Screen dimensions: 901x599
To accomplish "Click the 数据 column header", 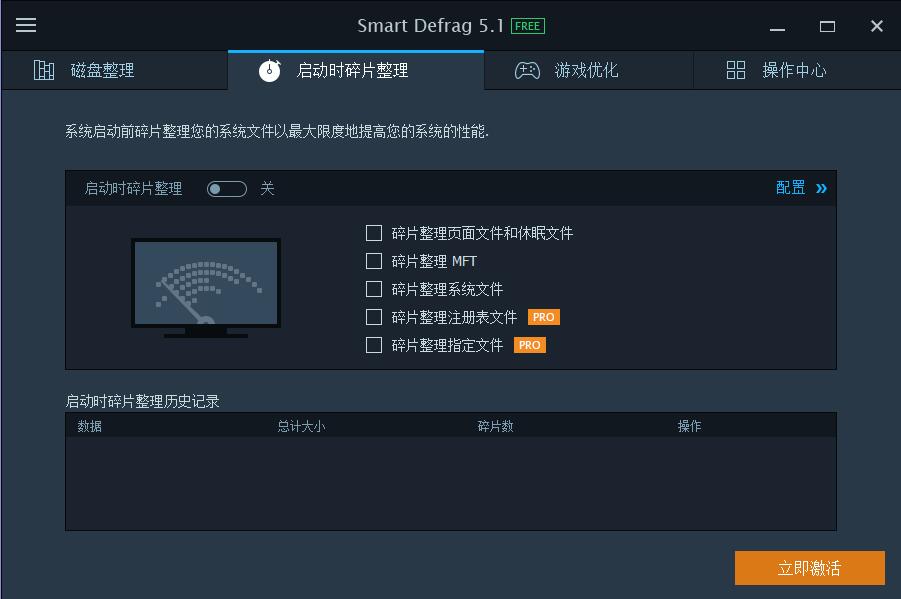I will pos(90,426).
